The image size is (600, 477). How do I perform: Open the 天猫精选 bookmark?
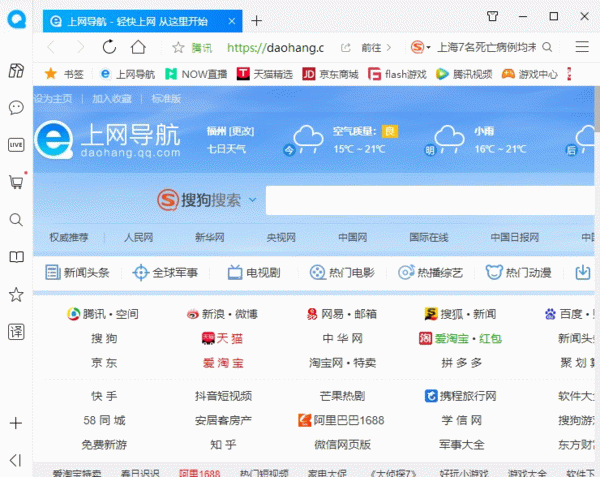[x=264, y=74]
